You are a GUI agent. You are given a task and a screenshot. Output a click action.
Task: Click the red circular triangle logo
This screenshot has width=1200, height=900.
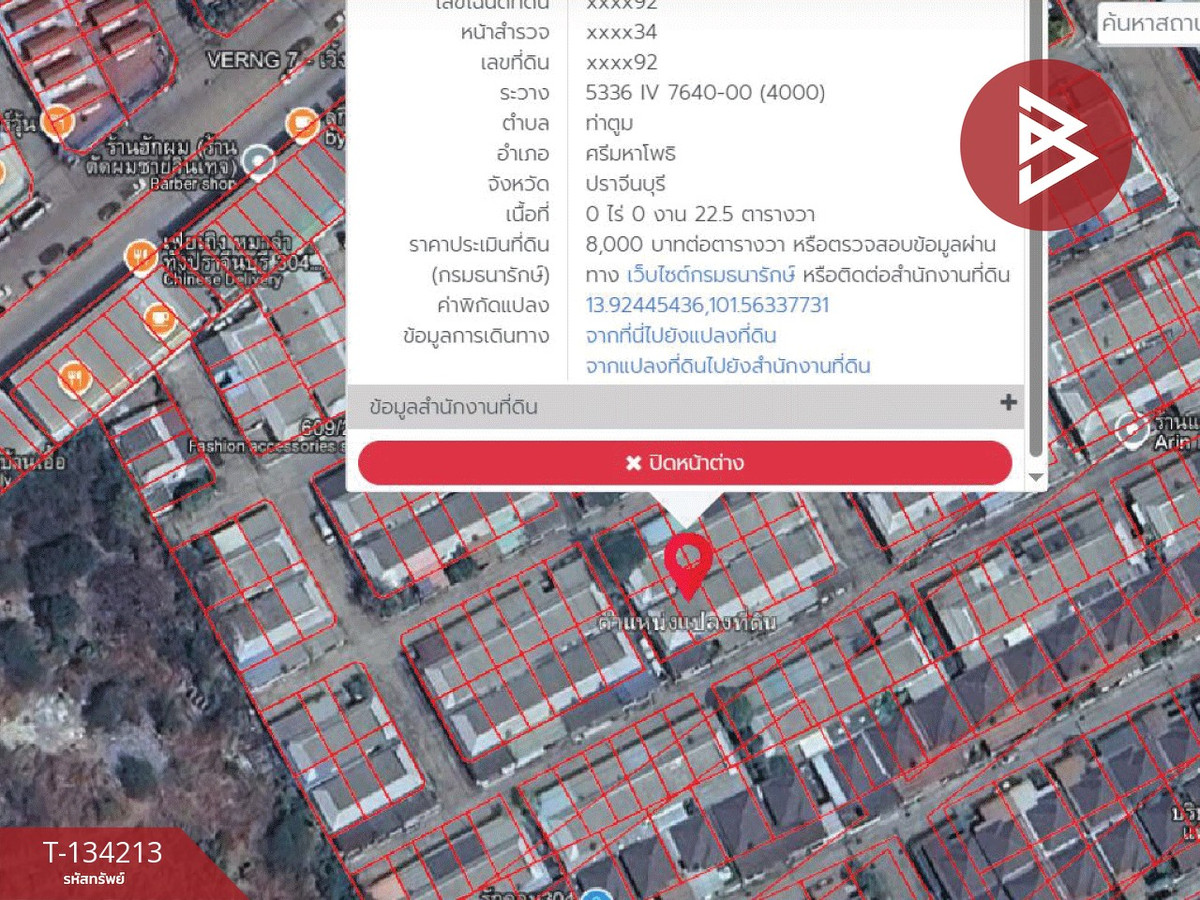[1046, 145]
